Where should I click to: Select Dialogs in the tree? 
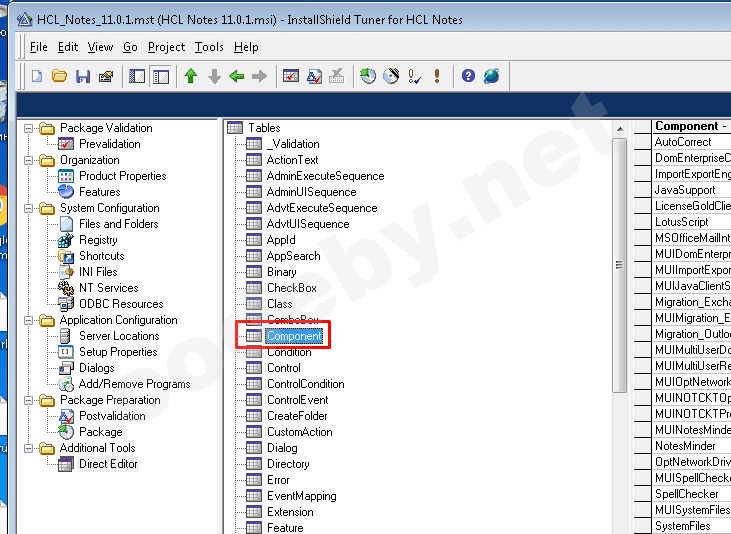point(97,368)
